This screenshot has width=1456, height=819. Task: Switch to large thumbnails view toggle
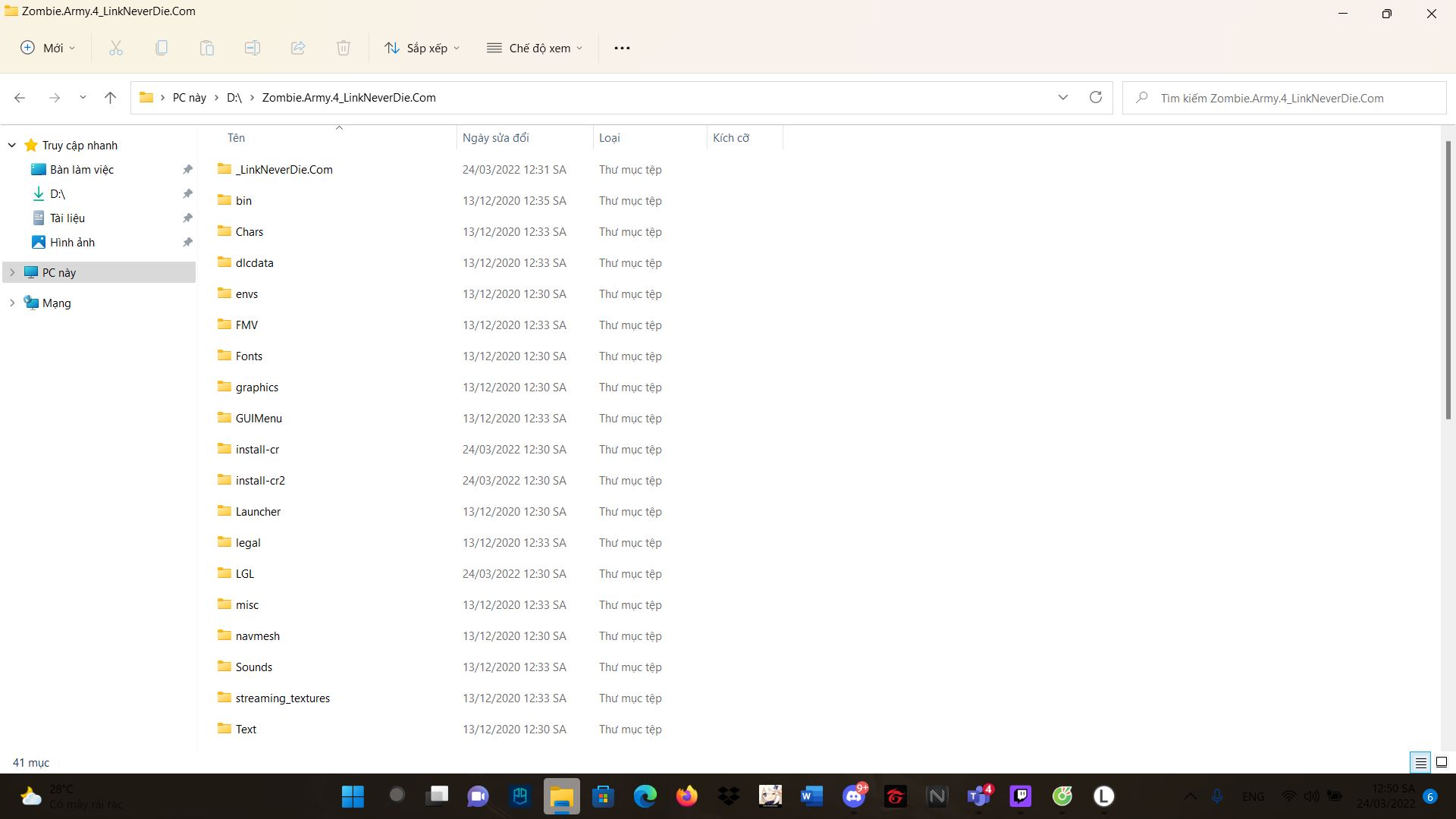[x=1442, y=762]
